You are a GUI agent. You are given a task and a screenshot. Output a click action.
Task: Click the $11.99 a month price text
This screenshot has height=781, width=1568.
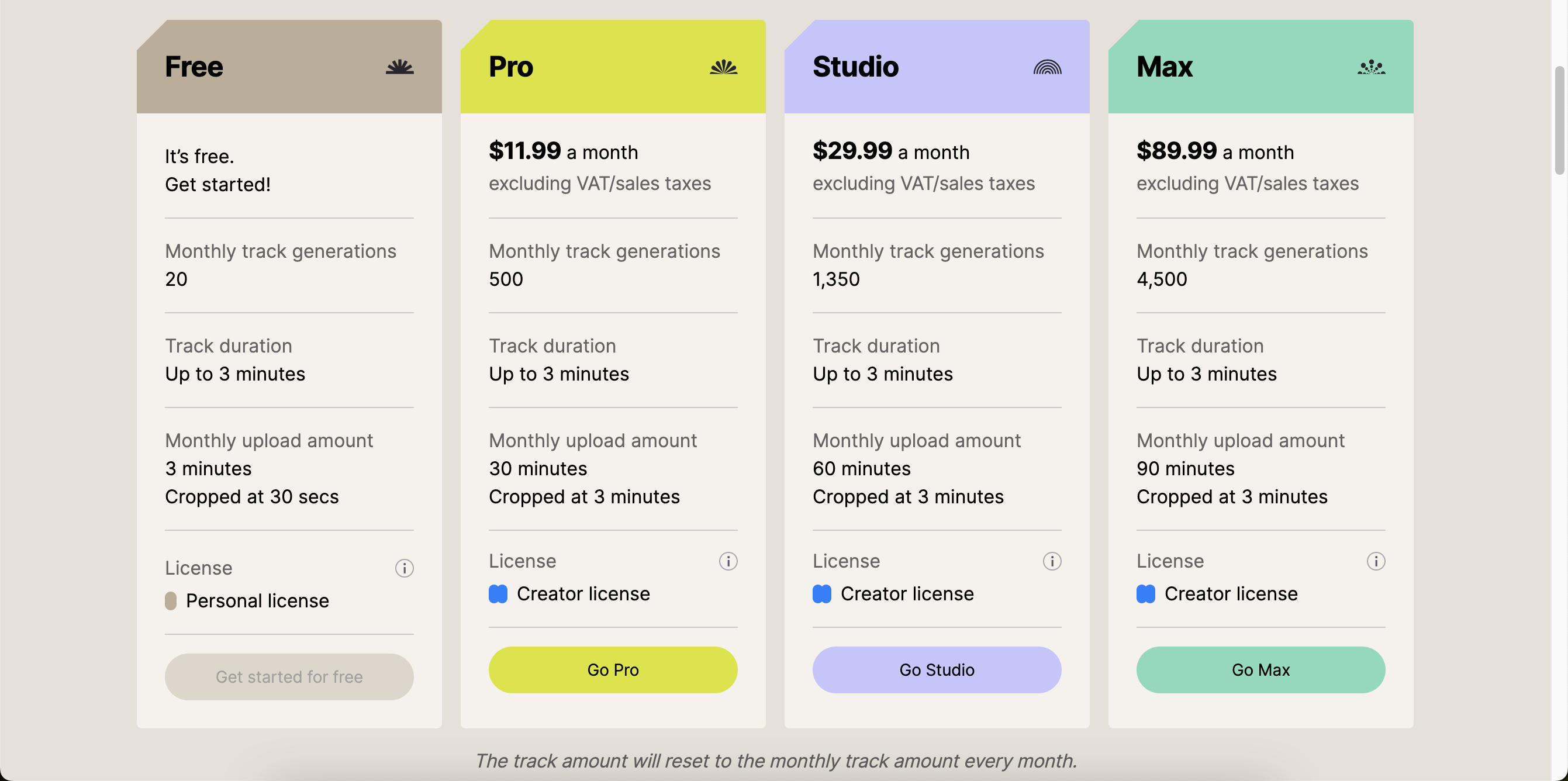pos(563,151)
